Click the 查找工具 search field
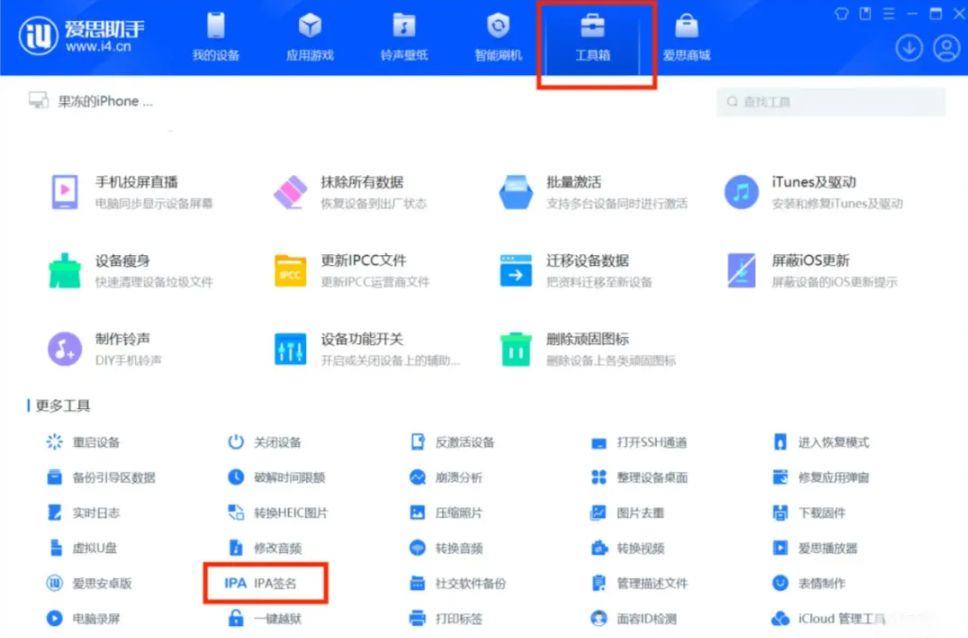The width and height of the screenshot is (968, 638). pyautogui.click(x=830, y=102)
